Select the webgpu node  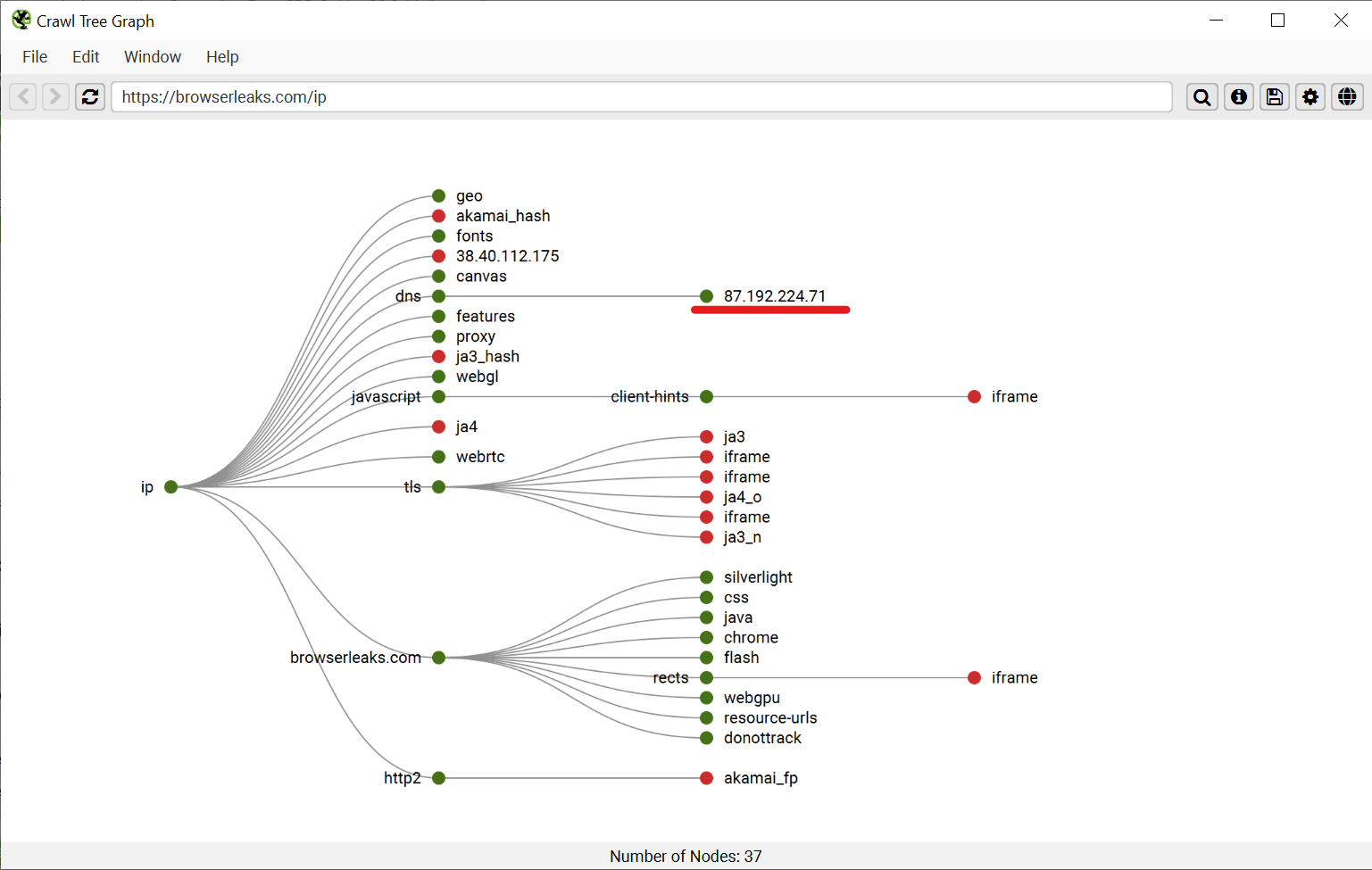coord(706,698)
